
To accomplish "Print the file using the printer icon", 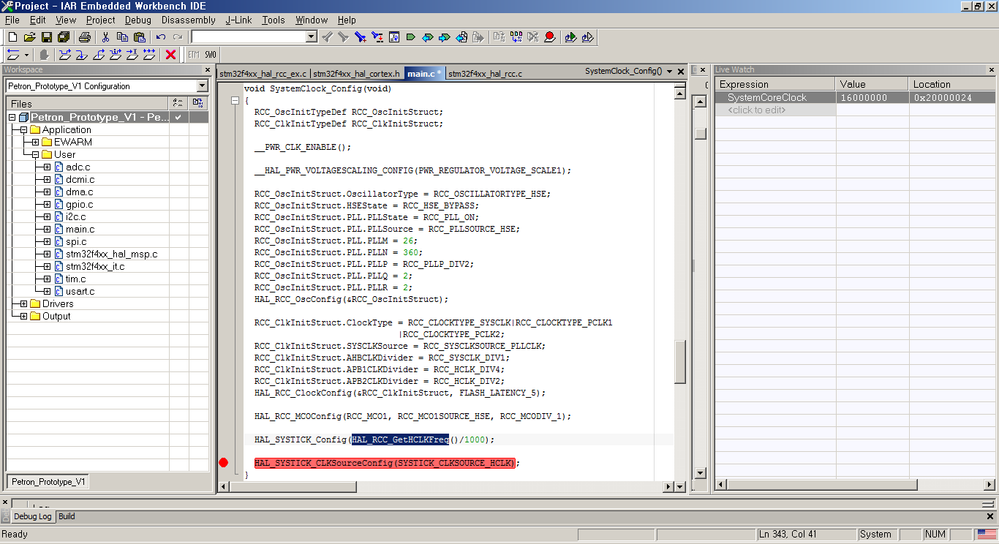I will [84, 37].
